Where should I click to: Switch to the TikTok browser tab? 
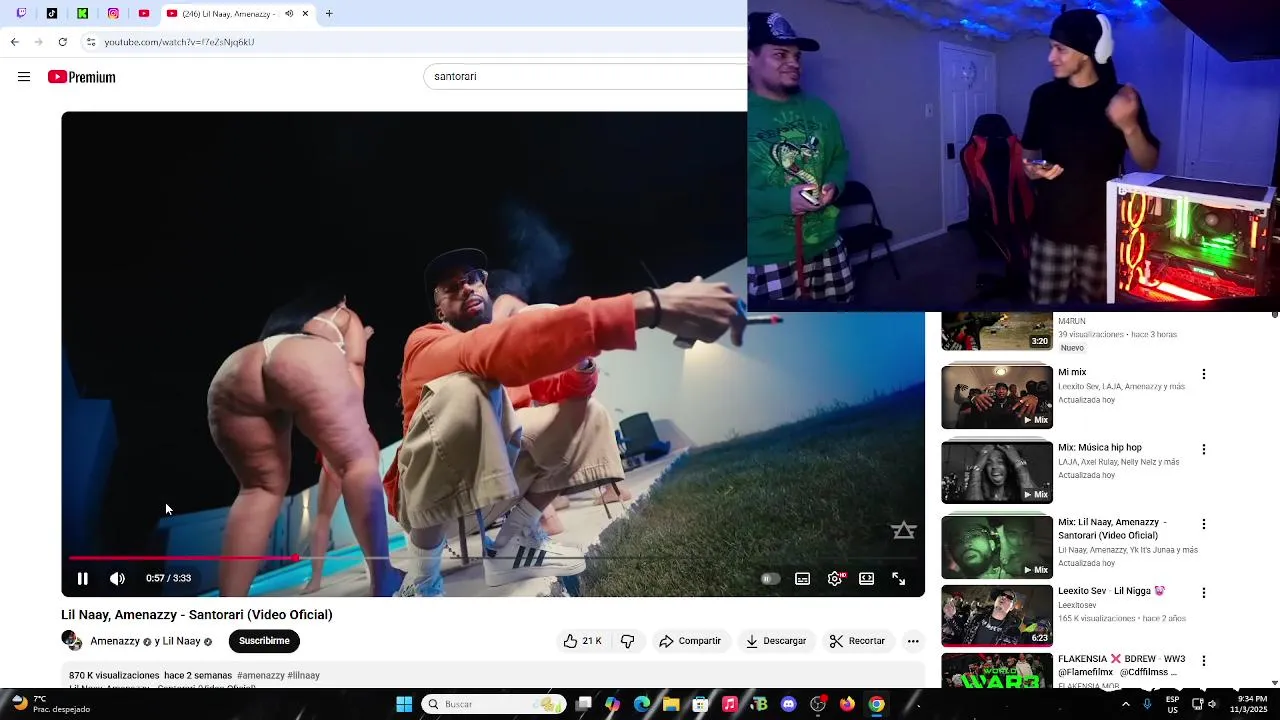tap(52, 14)
